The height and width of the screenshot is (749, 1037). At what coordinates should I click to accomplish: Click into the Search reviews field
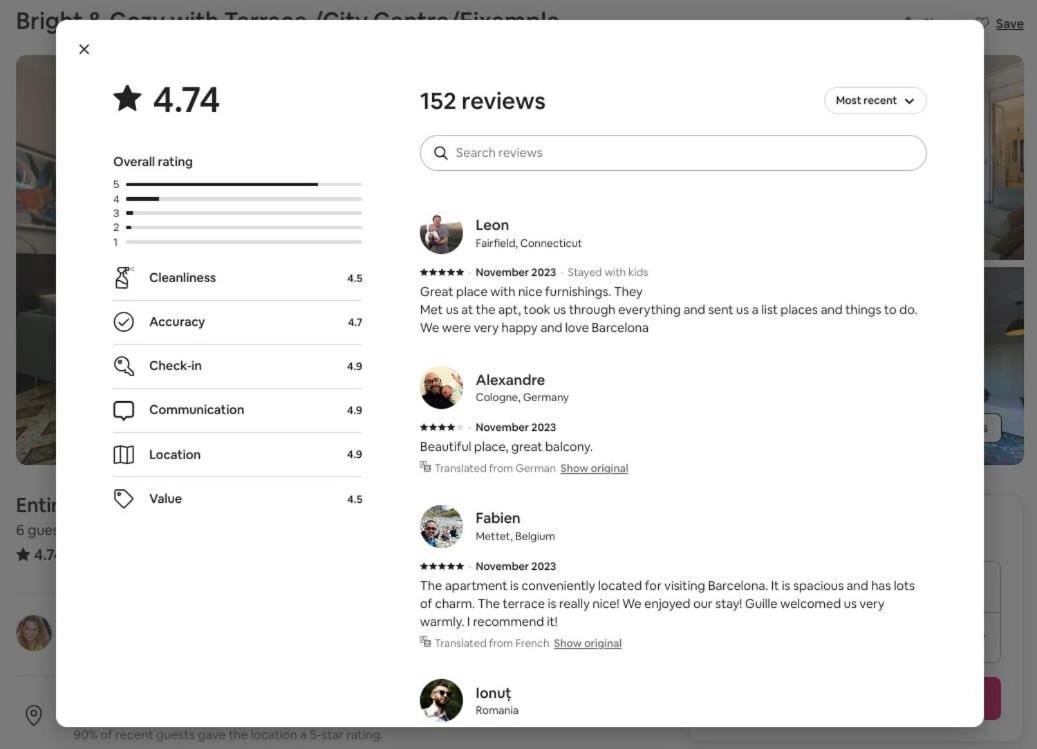[x=673, y=153]
